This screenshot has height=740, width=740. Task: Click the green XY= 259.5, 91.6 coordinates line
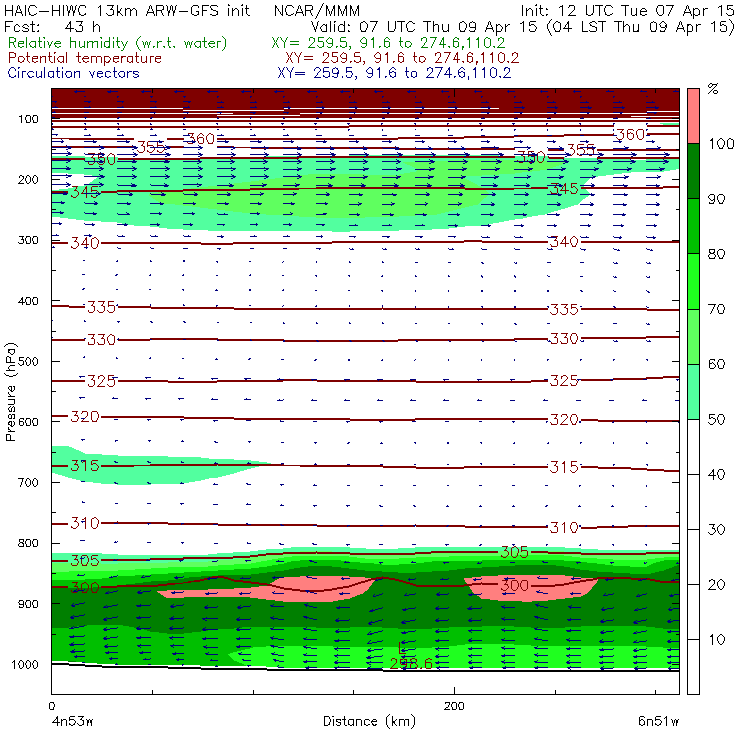coord(388,43)
